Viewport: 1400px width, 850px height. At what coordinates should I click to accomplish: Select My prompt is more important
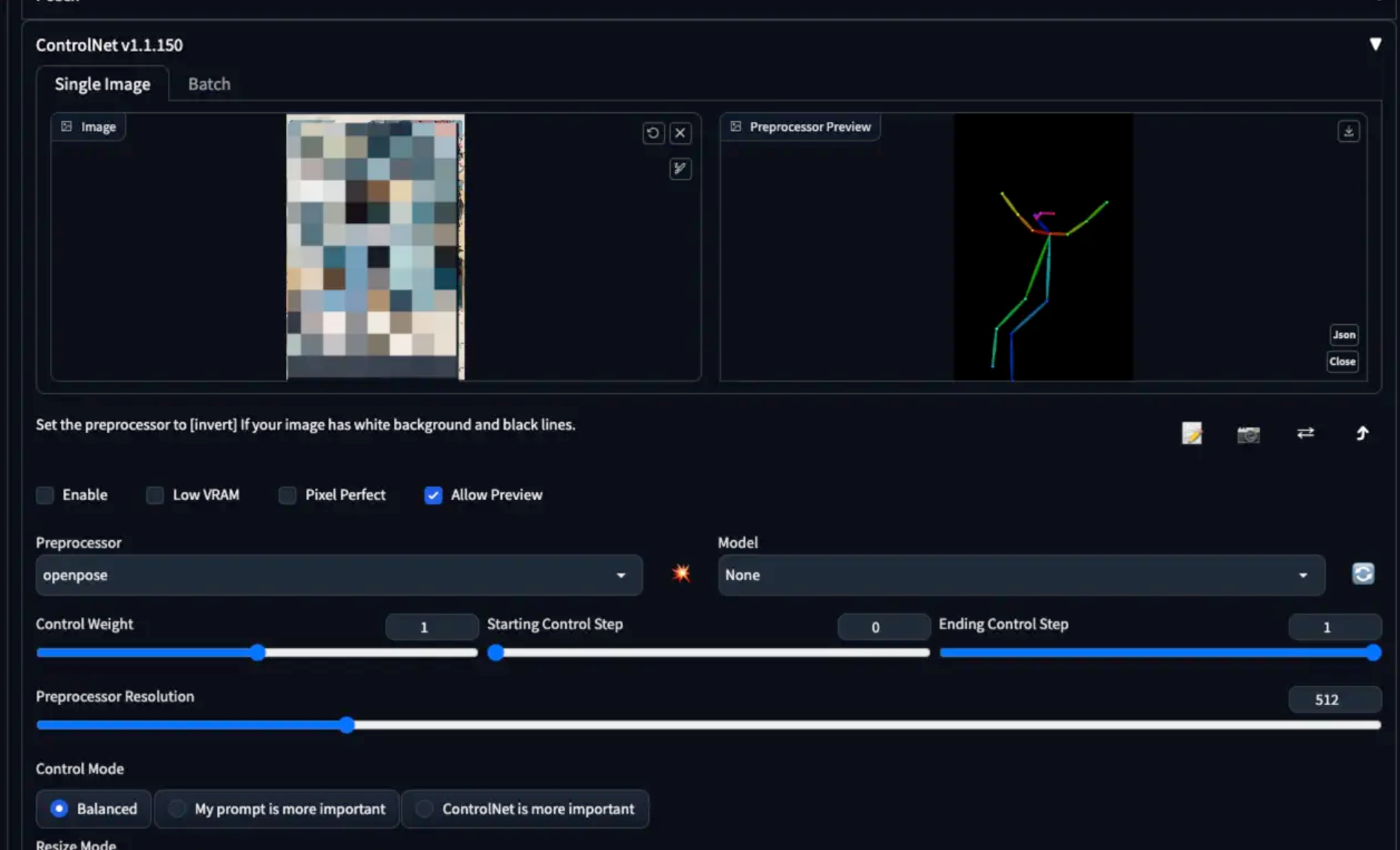click(x=277, y=808)
